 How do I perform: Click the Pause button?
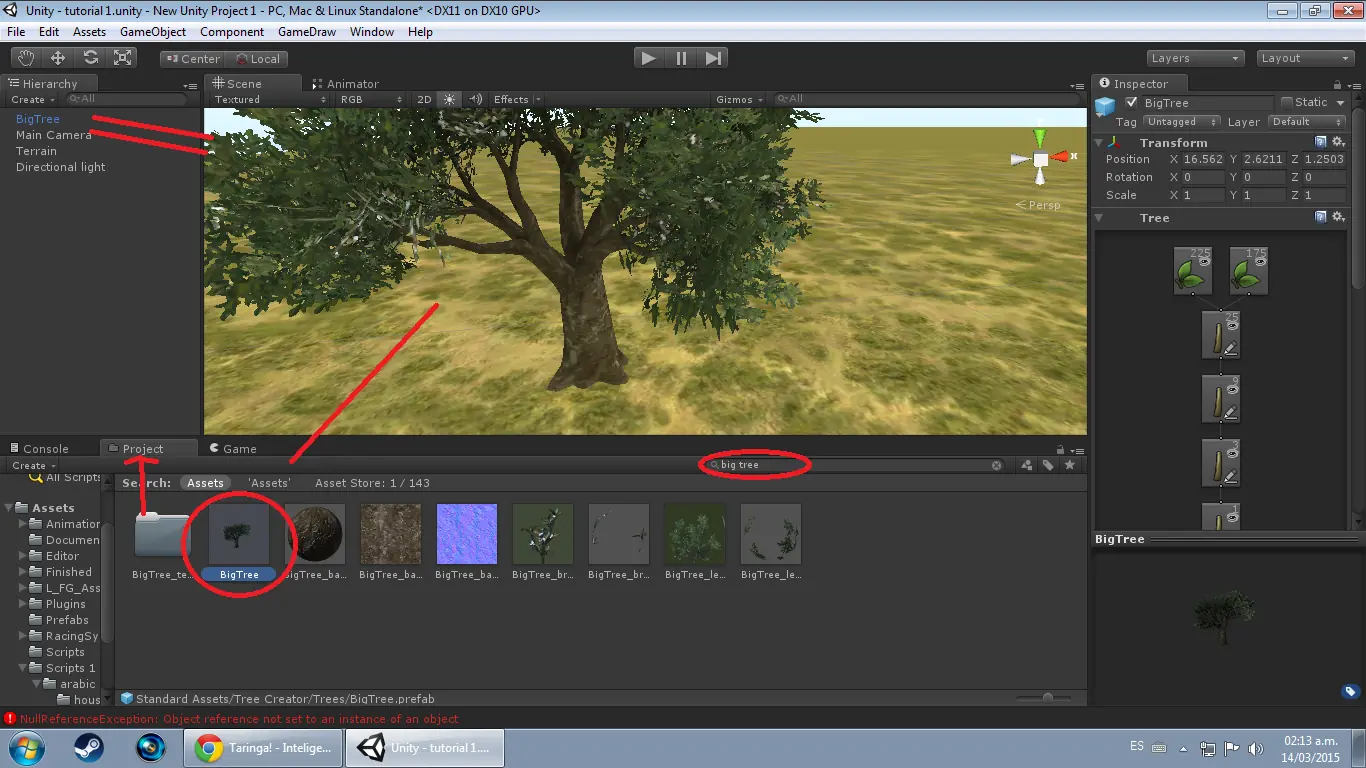pos(681,58)
